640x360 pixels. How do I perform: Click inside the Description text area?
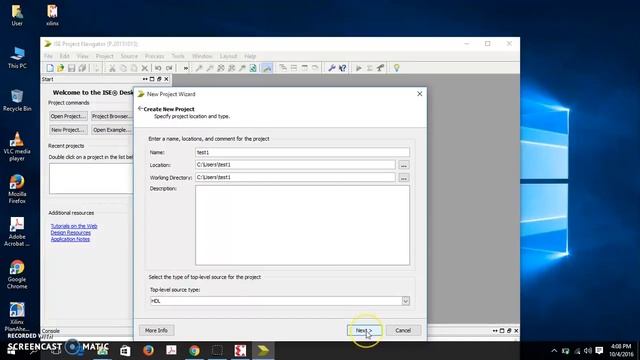pos(302,225)
